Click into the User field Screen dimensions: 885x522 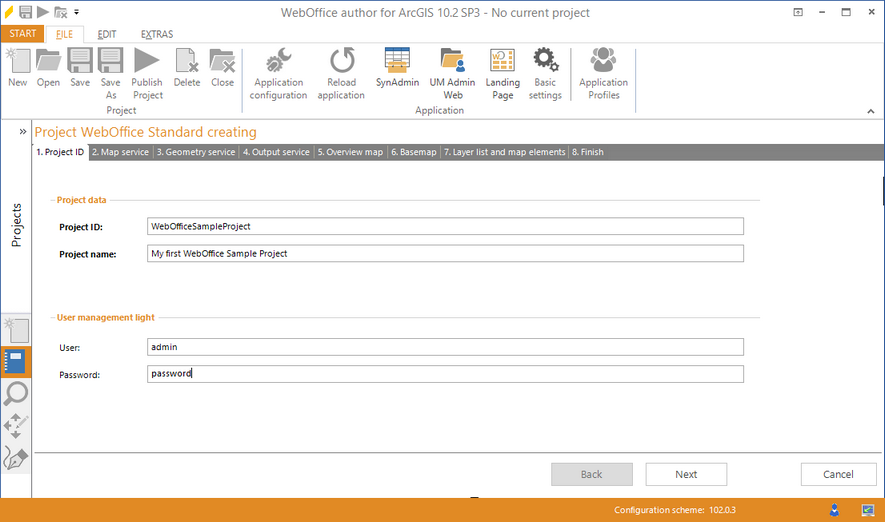[445, 347]
